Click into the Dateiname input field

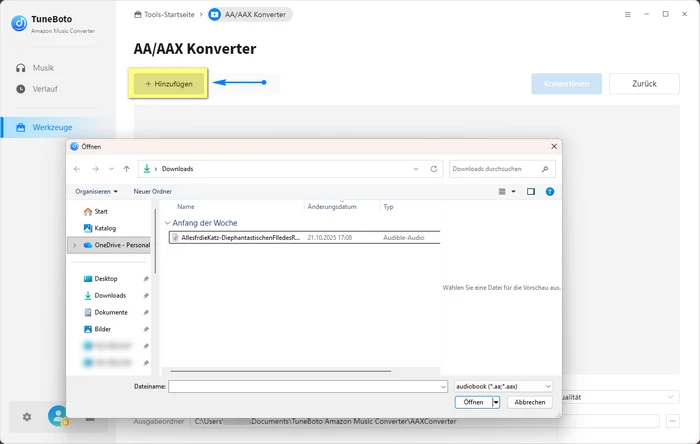(307, 386)
